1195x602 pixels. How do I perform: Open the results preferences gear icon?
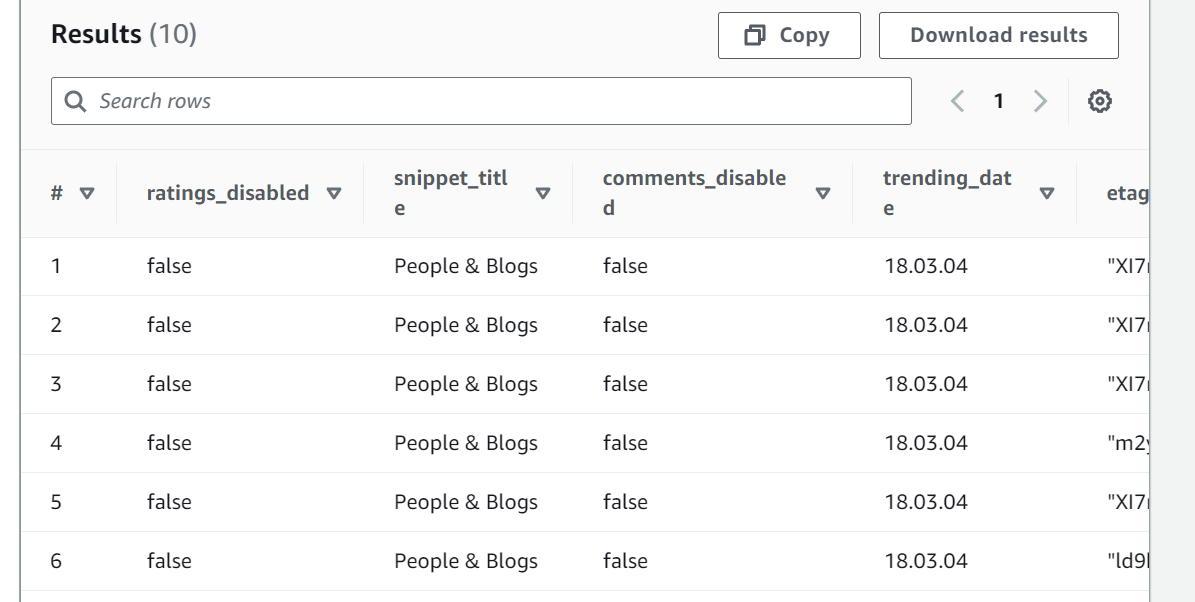pyautogui.click(x=1099, y=100)
